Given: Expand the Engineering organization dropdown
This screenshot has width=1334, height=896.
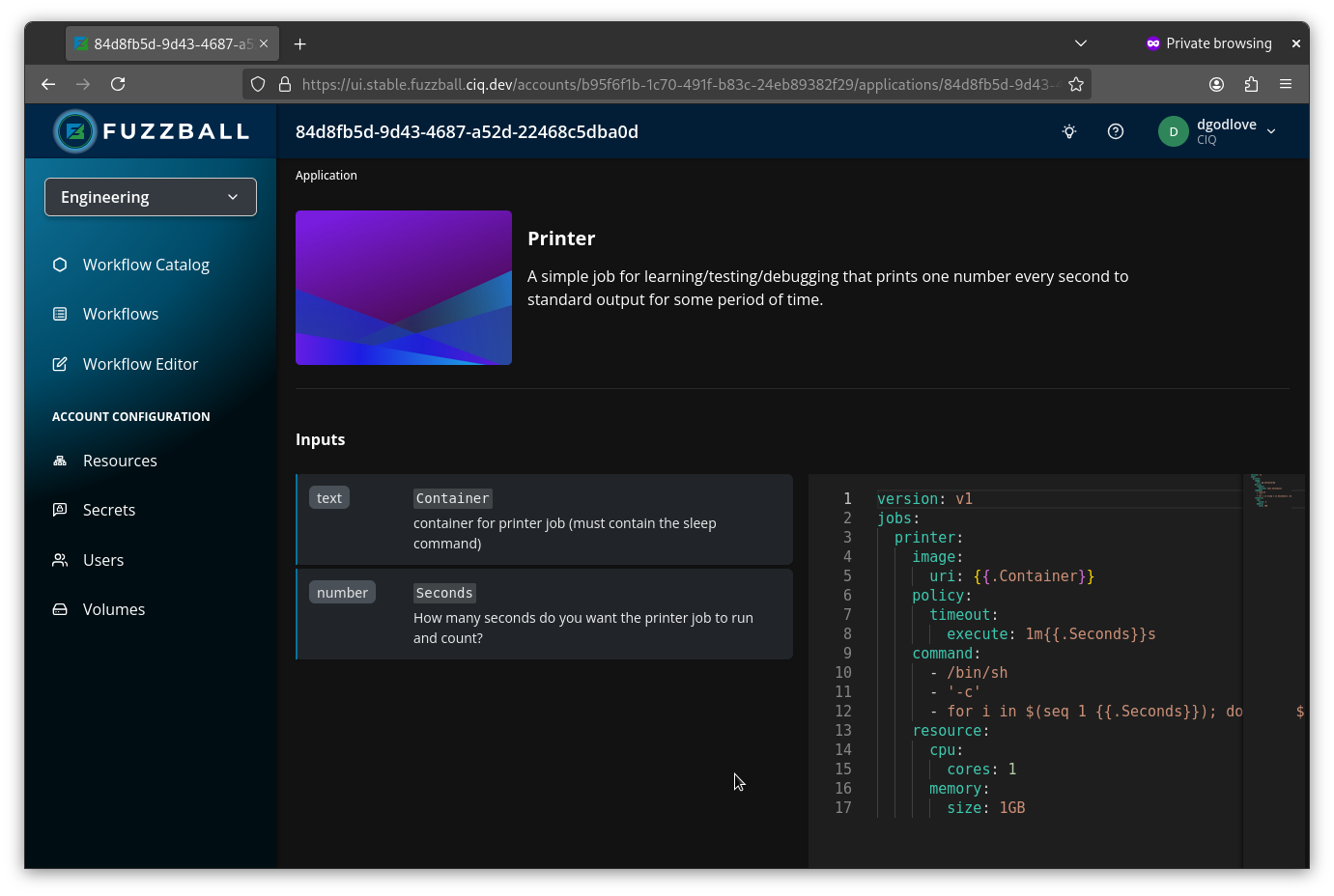Looking at the screenshot, I should point(151,197).
